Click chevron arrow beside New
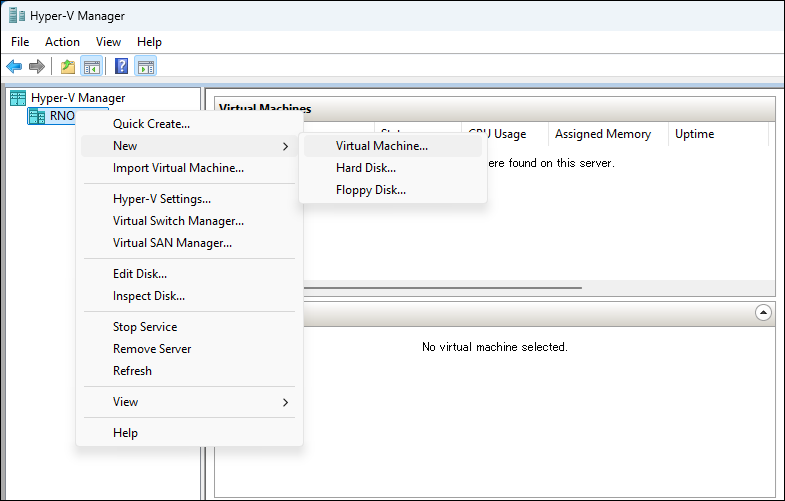This screenshot has height=501, width=785. coord(285,147)
